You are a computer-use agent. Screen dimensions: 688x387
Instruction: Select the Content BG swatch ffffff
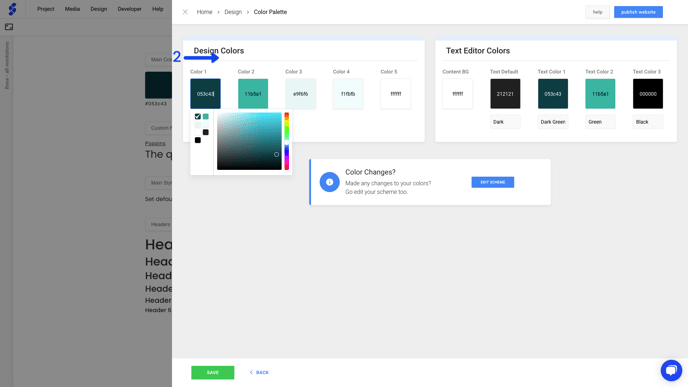[458, 93]
